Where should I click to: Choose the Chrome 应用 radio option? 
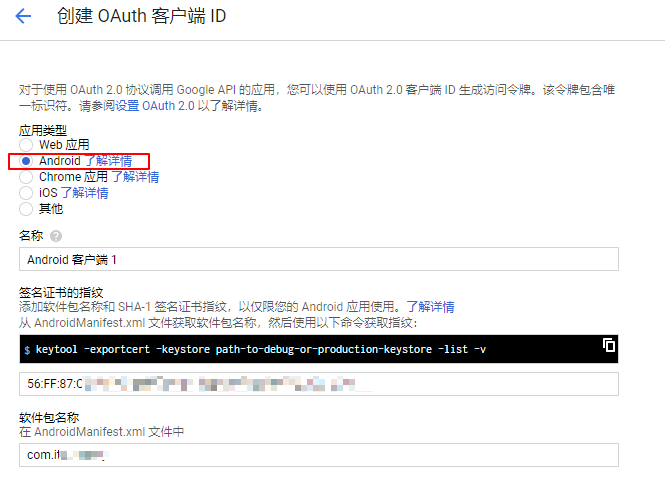pyautogui.click(x=26, y=177)
